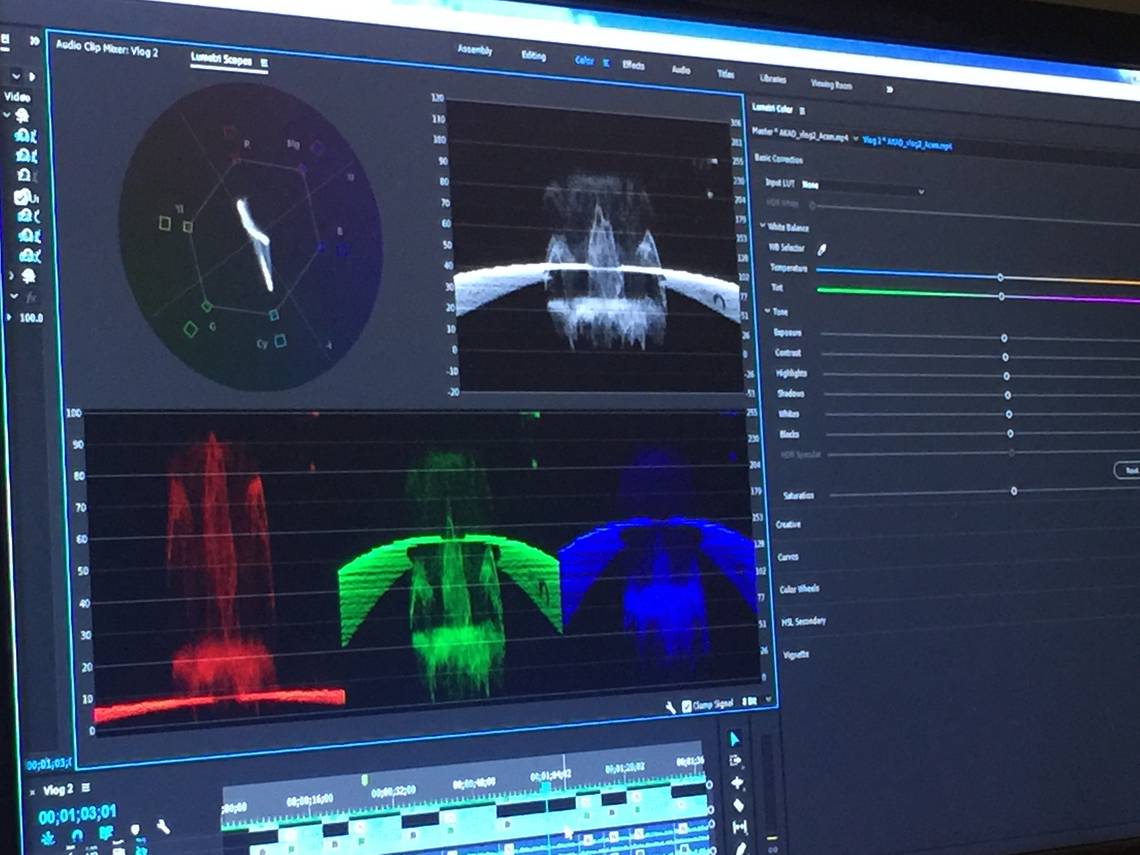The image size is (1140, 855).
Task: Click the Reset button in Tone
Action: click(x=1129, y=470)
